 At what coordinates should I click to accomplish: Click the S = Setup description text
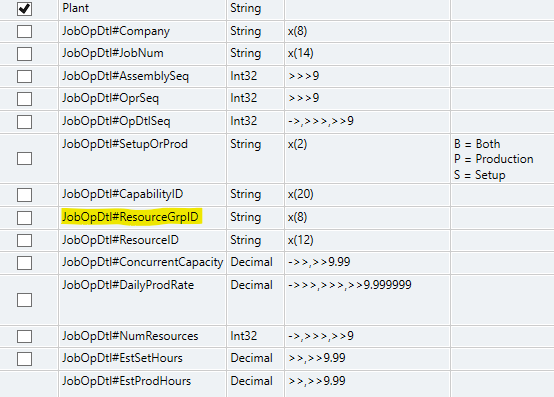(x=480, y=175)
